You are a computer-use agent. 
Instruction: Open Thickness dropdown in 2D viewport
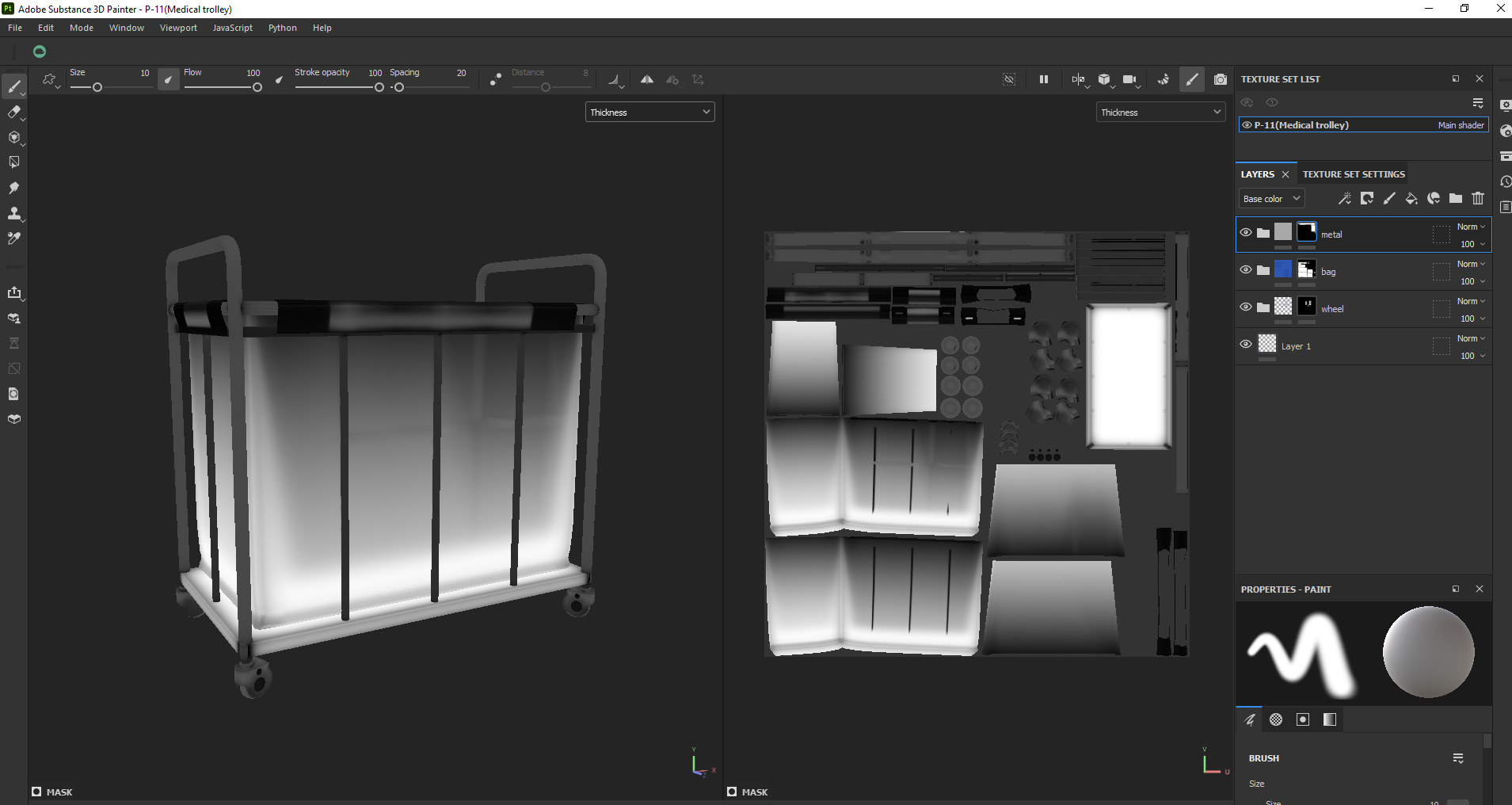click(1161, 113)
